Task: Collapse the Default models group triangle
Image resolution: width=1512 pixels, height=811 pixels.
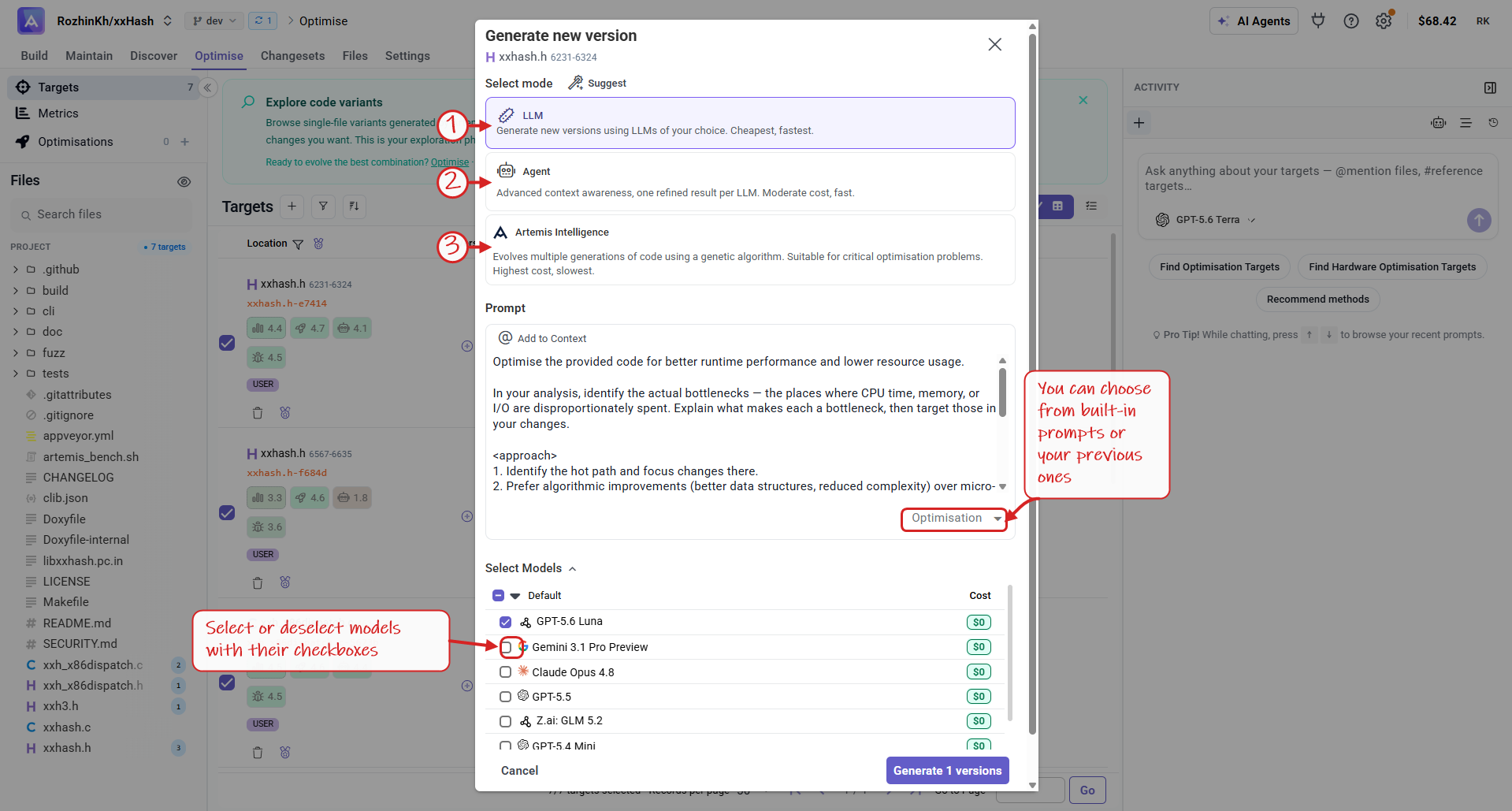Action: pos(515,596)
